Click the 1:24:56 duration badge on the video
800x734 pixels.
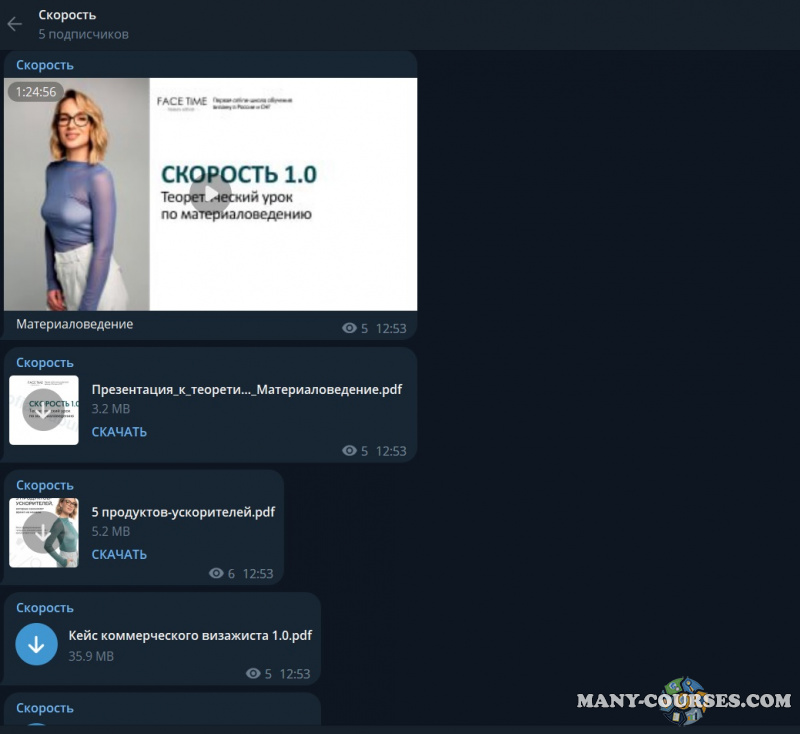[36, 92]
